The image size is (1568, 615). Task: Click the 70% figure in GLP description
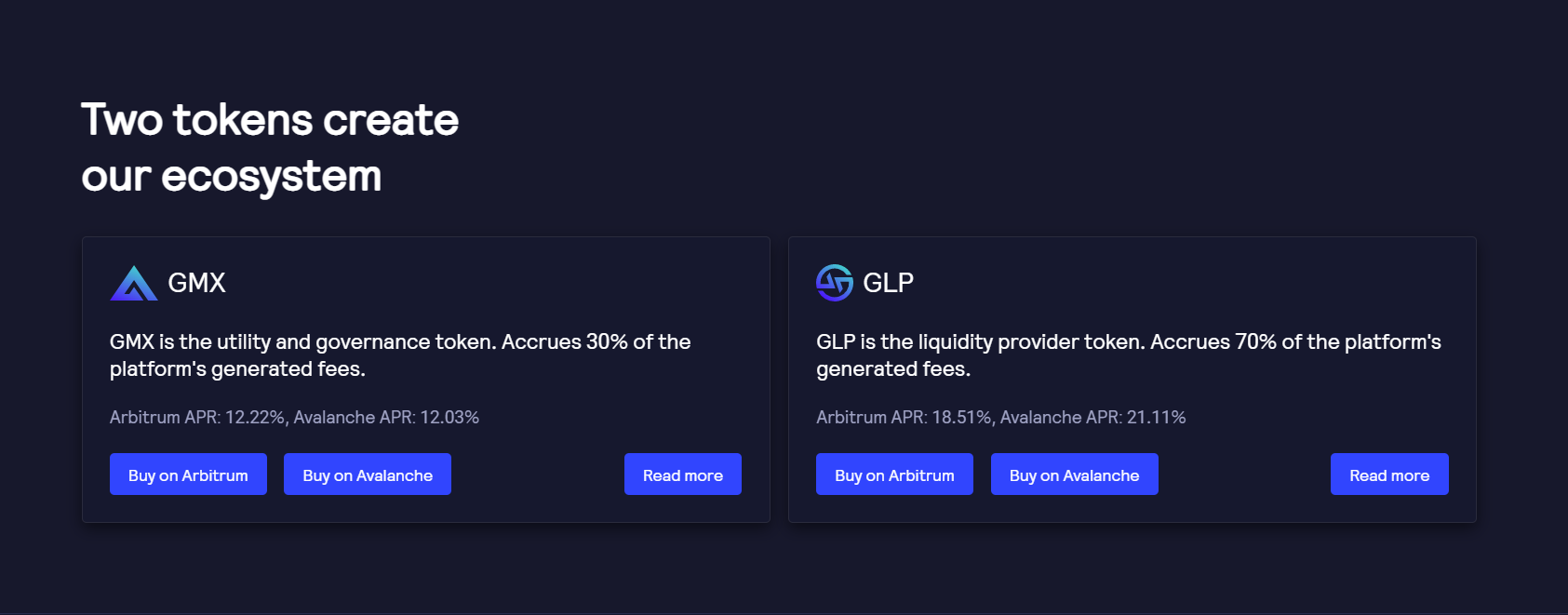(x=1255, y=341)
